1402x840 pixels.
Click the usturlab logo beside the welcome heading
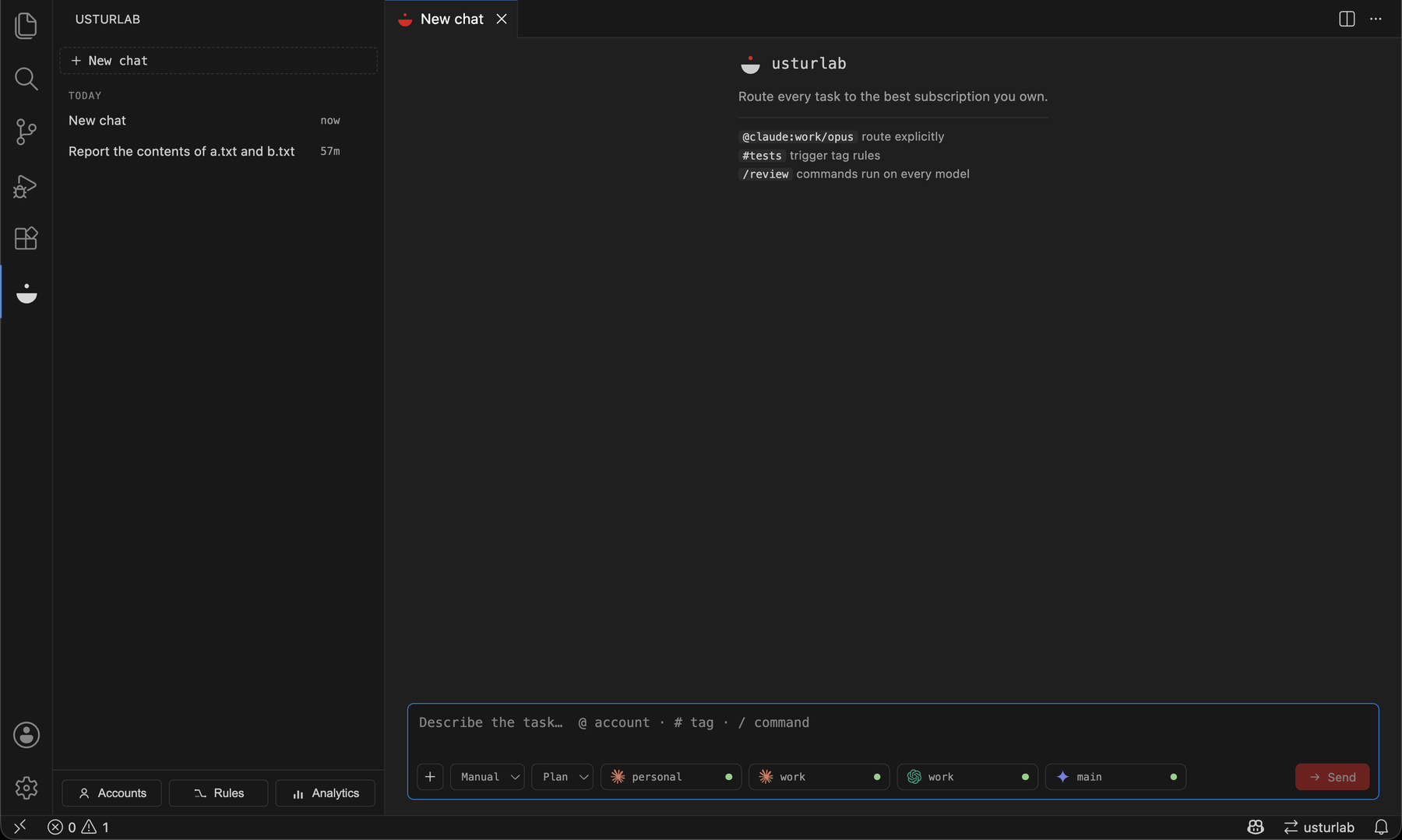click(750, 65)
